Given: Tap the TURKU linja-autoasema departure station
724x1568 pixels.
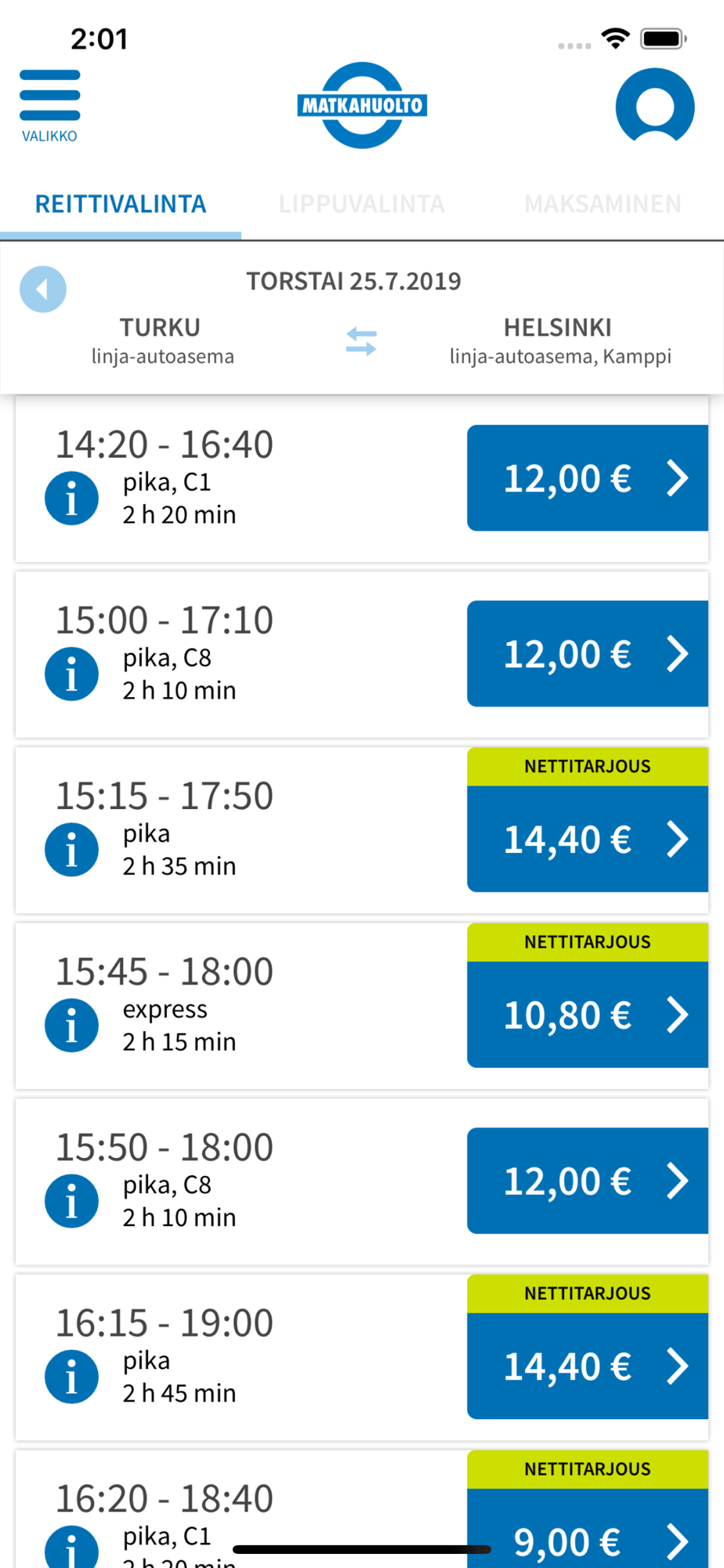Looking at the screenshot, I should (162, 341).
